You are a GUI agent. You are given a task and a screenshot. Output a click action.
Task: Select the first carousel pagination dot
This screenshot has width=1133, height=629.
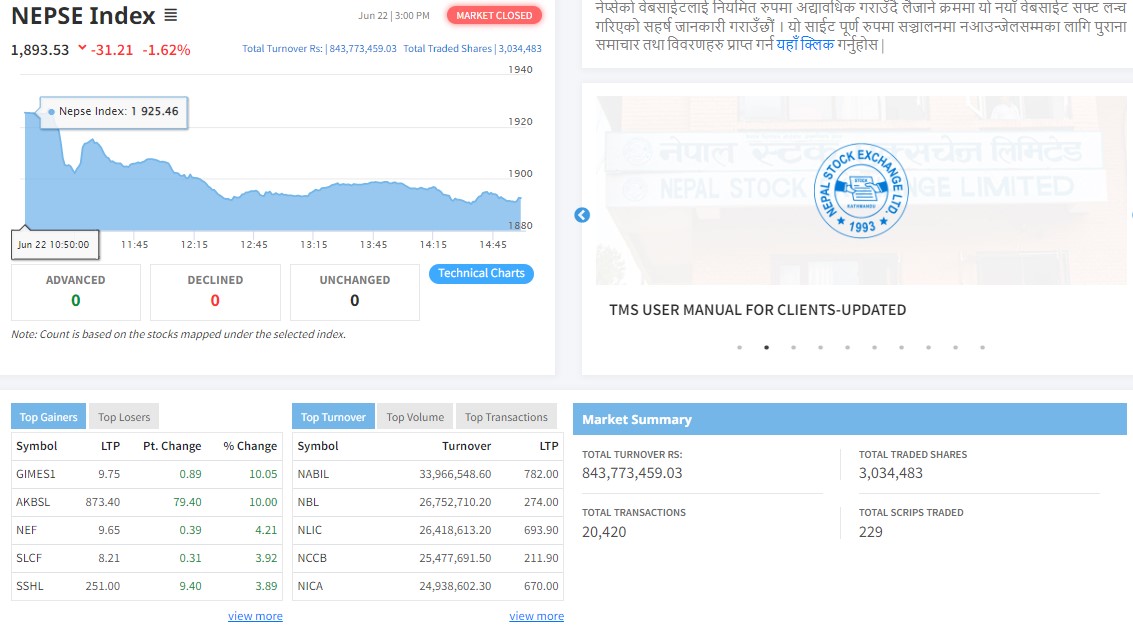point(739,348)
